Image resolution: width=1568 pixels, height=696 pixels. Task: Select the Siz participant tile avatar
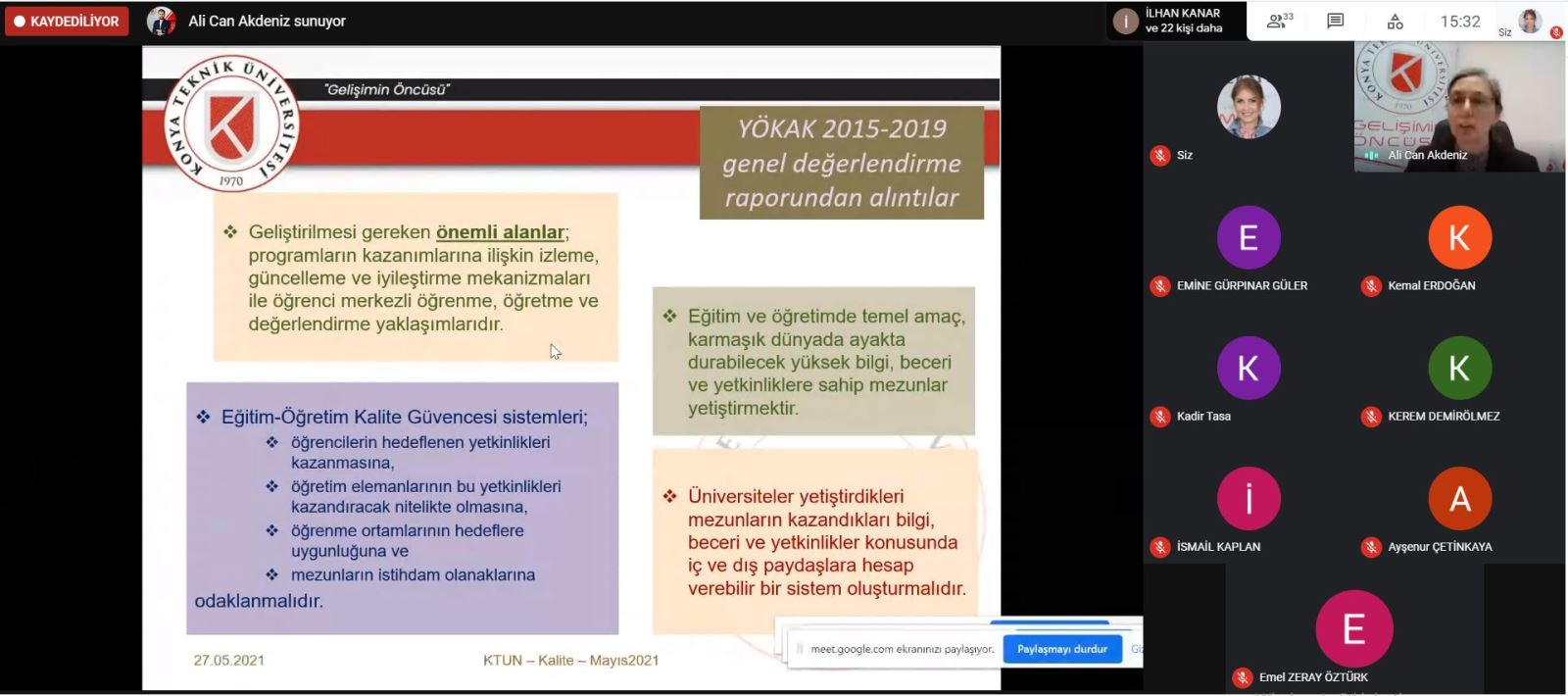click(x=1248, y=107)
